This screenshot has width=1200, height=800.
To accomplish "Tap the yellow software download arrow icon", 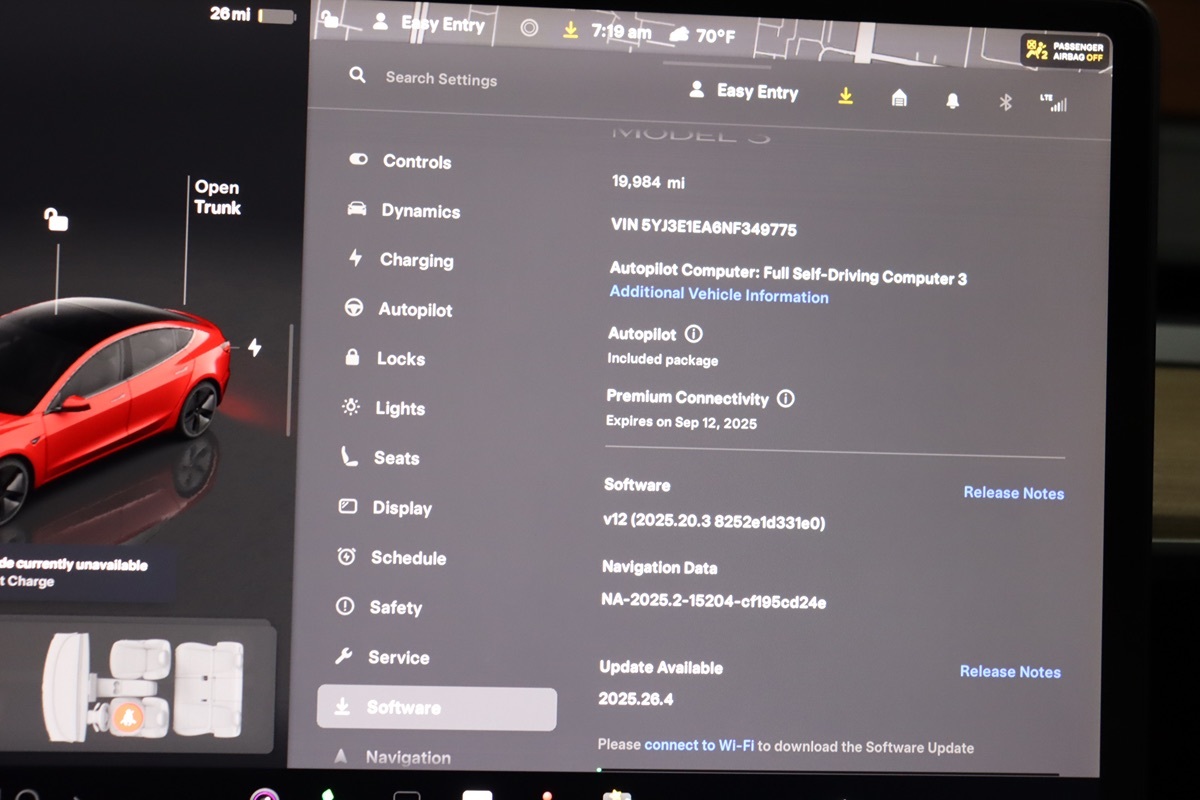I will [845, 95].
